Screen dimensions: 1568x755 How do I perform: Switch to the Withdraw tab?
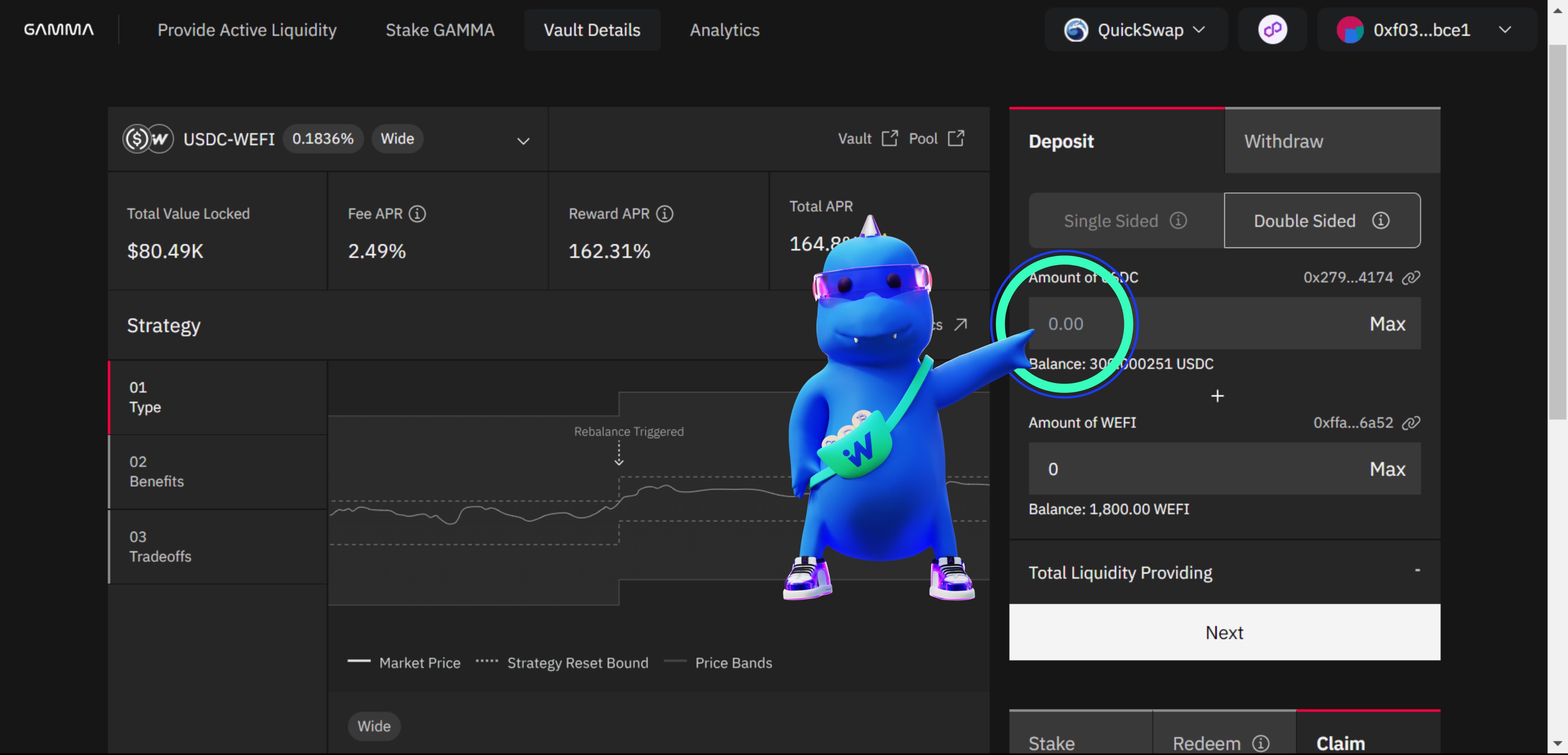1332,140
